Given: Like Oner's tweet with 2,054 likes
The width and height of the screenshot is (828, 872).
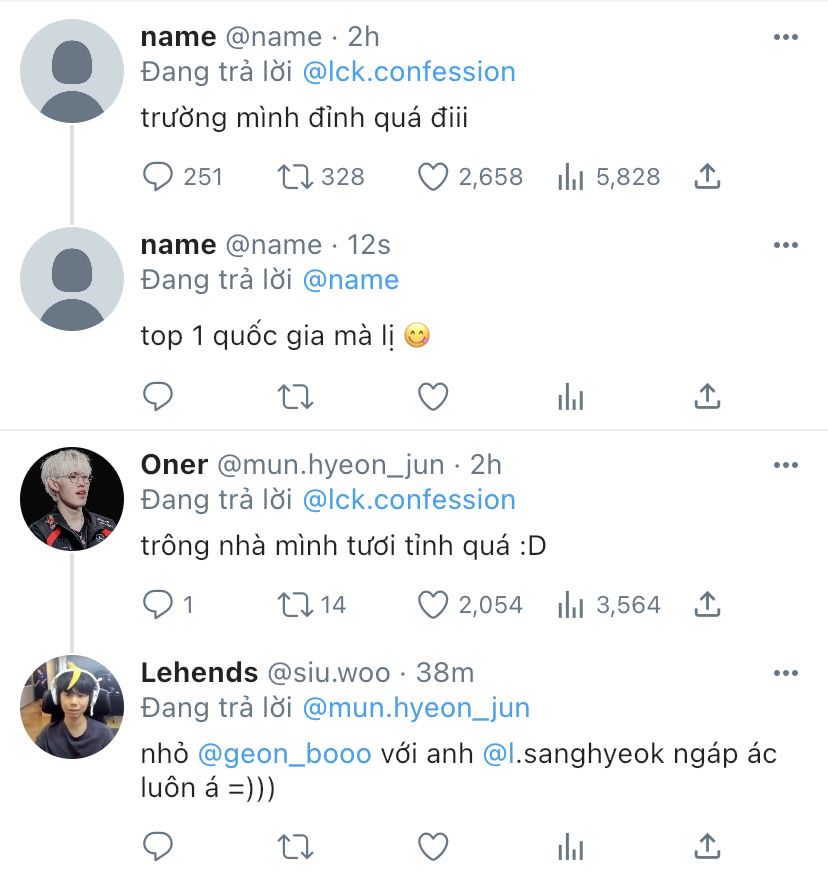Looking at the screenshot, I should pos(432,604).
